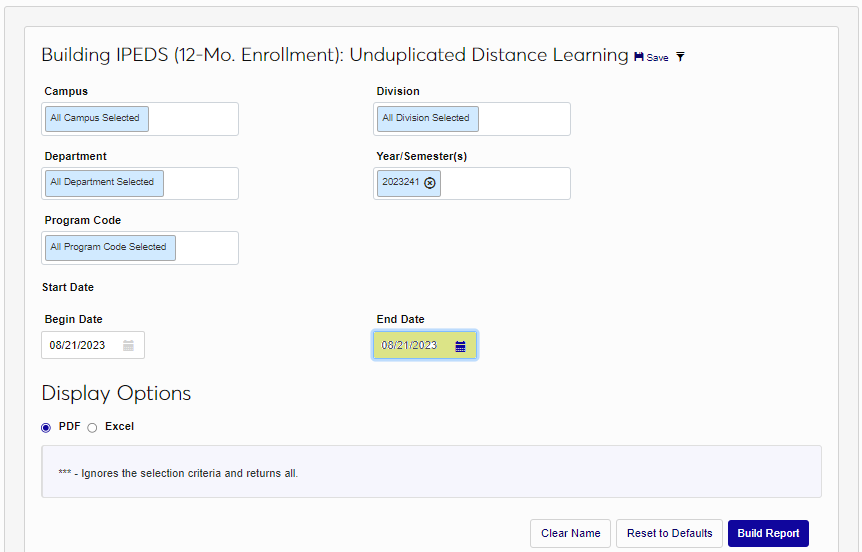Image resolution: width=862 pixels, height=552 pixels.
Task: Select the PDF display option
Action: tap(46, 428)
